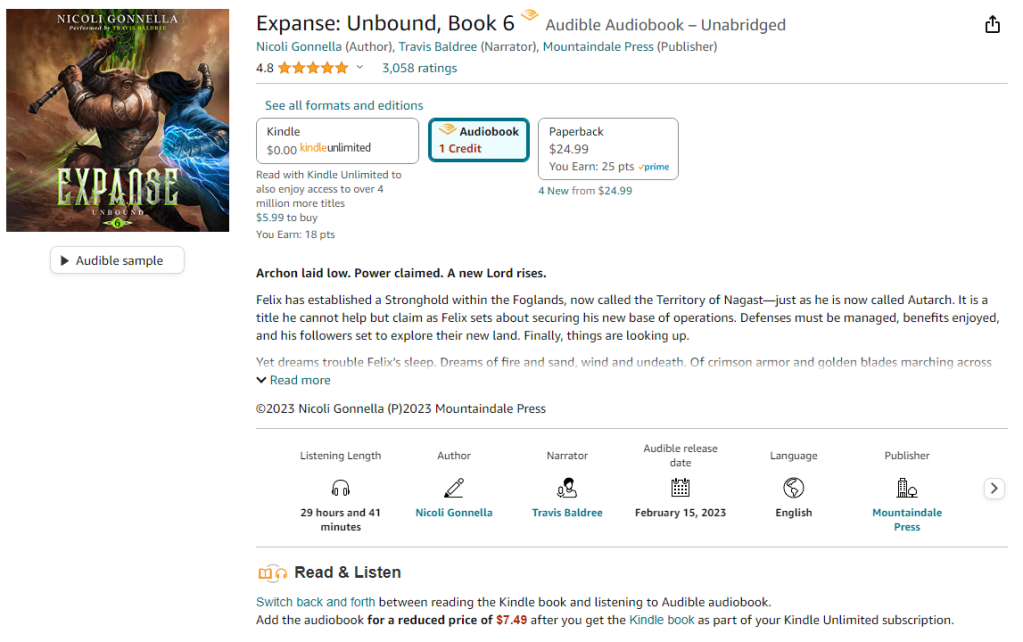Click the Expanse book cover image
Viewport: 1023px width, 642px height.
coord(118,121)
